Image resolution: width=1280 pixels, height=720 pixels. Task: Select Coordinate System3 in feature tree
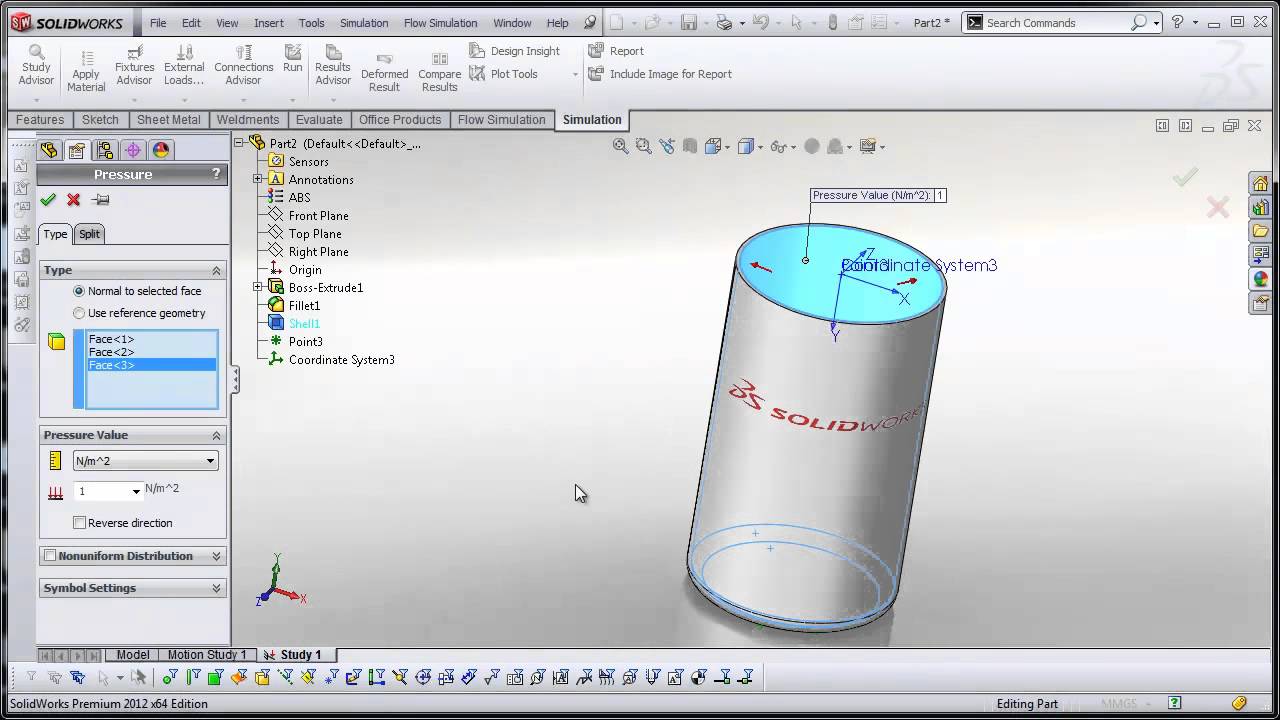click(x=341, y=359)
